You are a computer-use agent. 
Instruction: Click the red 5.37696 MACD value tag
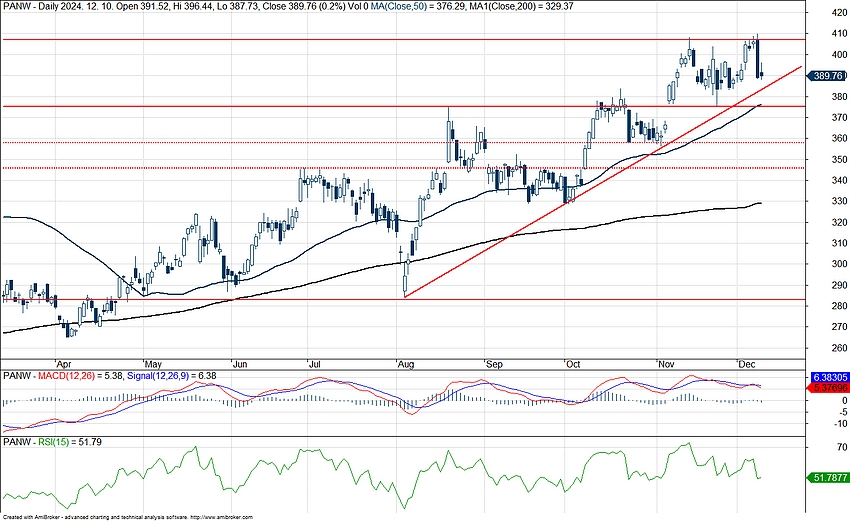pos(829,388)
